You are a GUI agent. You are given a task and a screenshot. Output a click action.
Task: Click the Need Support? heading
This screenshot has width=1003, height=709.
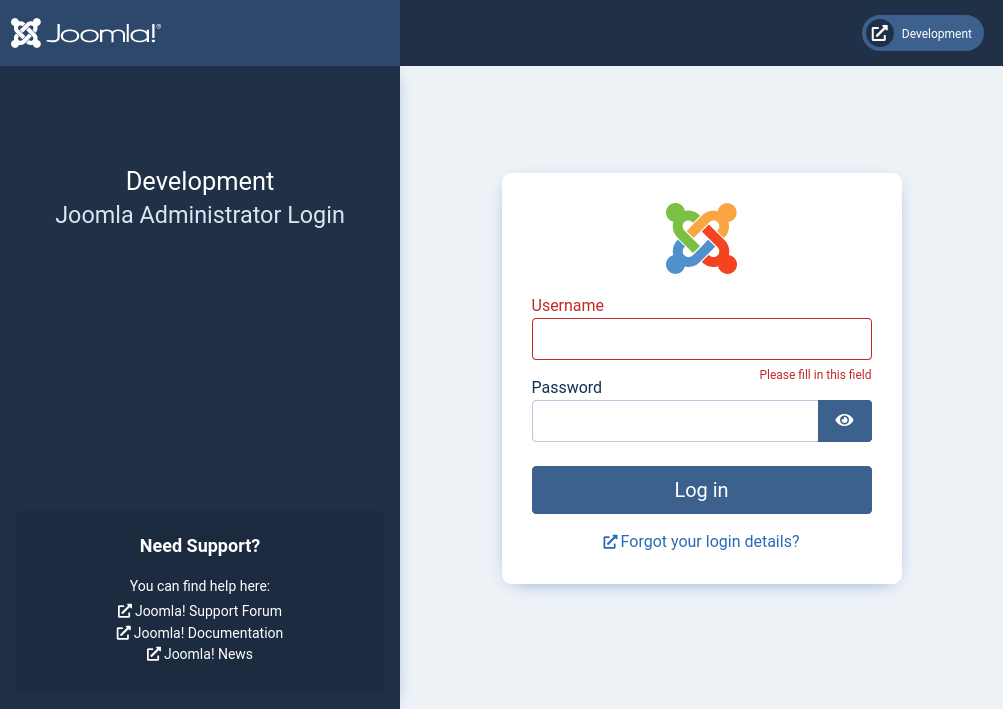tap(200, 546)
